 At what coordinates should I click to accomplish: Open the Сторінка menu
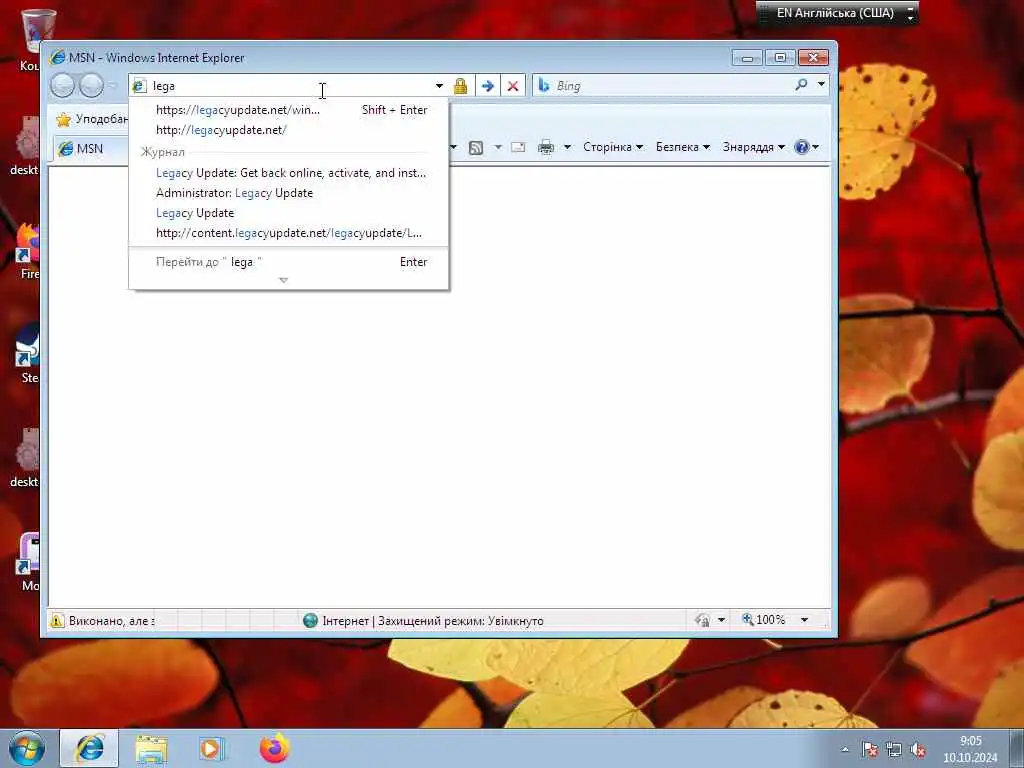613,147
